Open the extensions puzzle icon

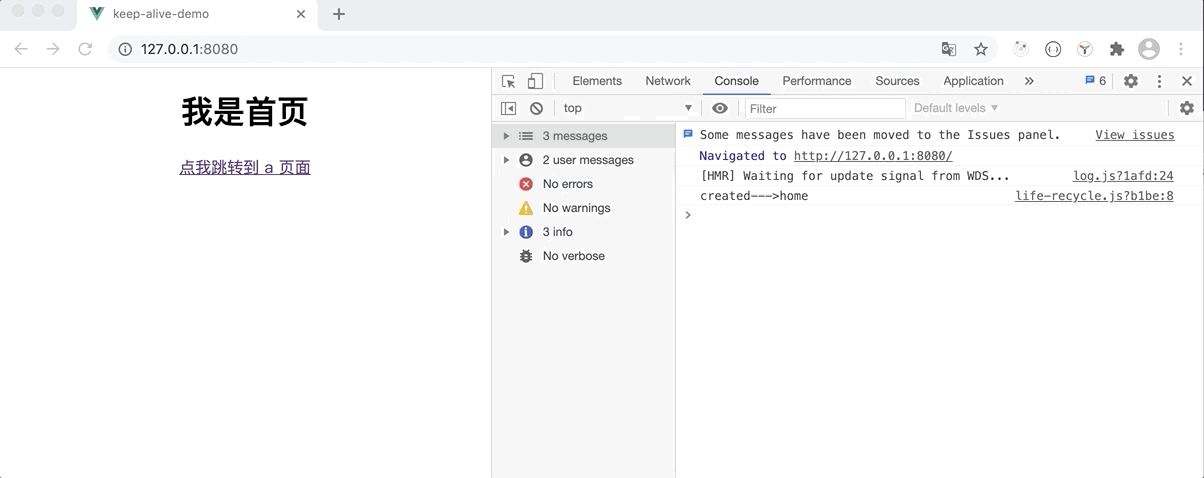1117,49
